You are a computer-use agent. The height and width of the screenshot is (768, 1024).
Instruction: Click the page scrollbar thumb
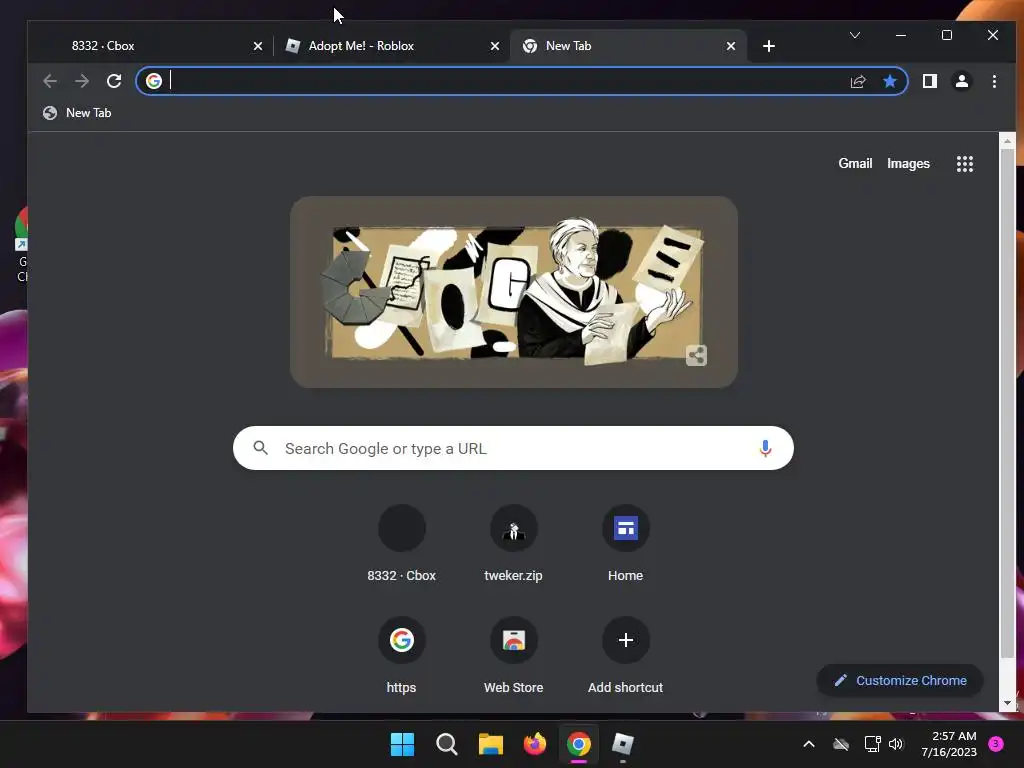click(1007, 402)
